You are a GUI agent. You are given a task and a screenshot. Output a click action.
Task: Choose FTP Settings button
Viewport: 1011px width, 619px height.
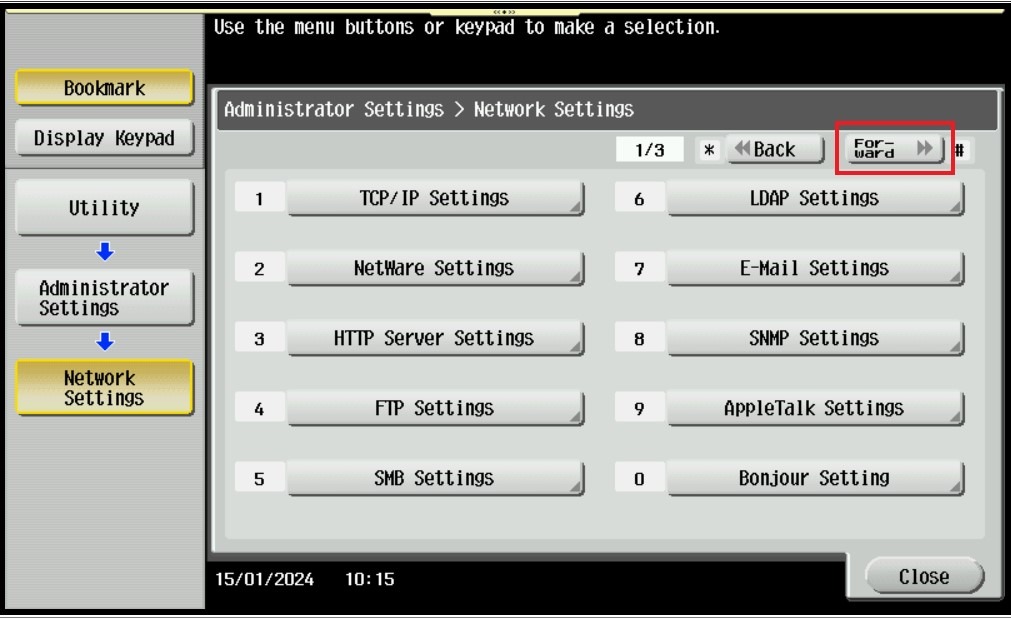pos(435,409)
